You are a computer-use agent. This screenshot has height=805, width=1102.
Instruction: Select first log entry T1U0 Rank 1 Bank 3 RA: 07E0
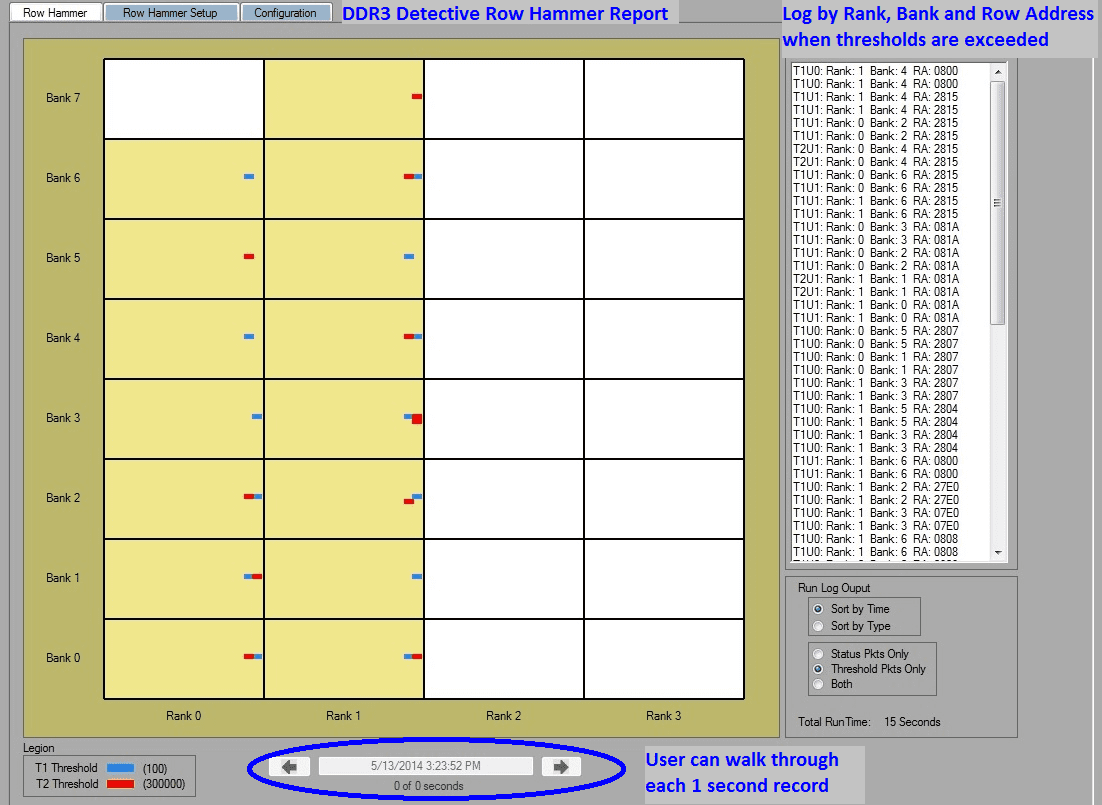[875, 513]
